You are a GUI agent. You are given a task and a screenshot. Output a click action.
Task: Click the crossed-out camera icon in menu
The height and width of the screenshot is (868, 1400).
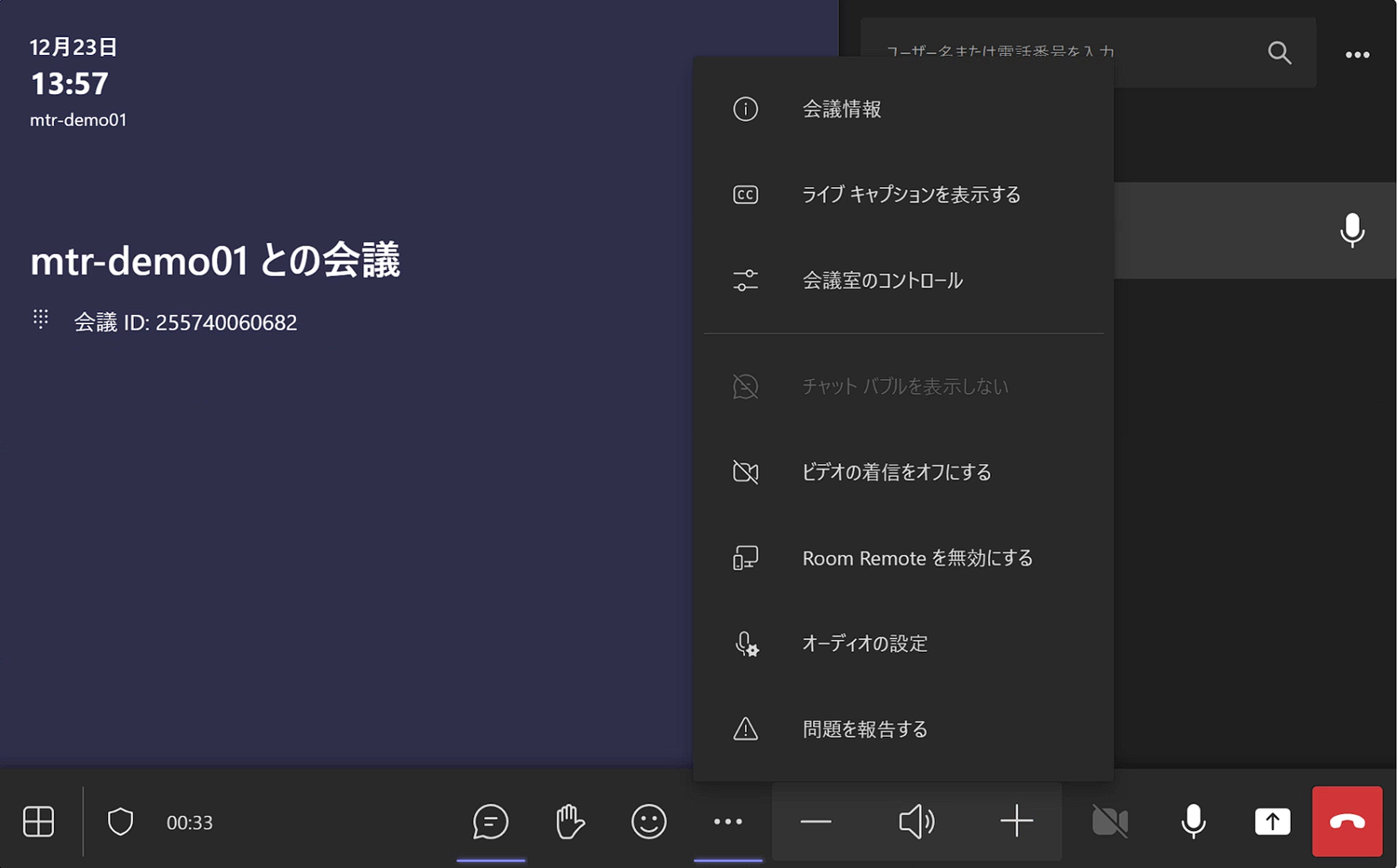pyautogui.click(x=746, y=471)
